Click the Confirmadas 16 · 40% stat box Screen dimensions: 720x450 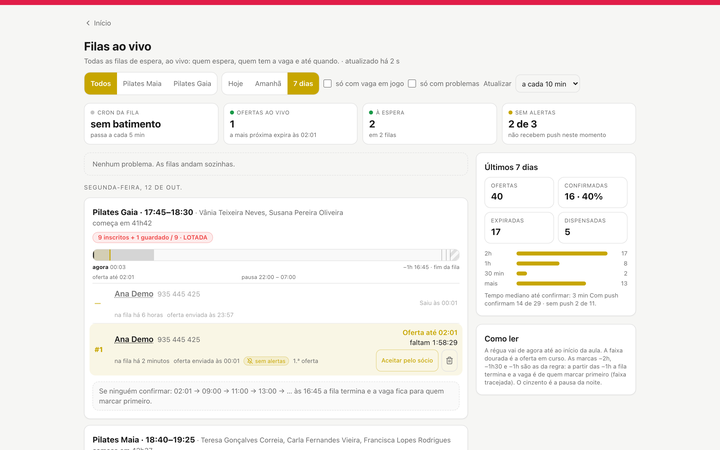593,192
